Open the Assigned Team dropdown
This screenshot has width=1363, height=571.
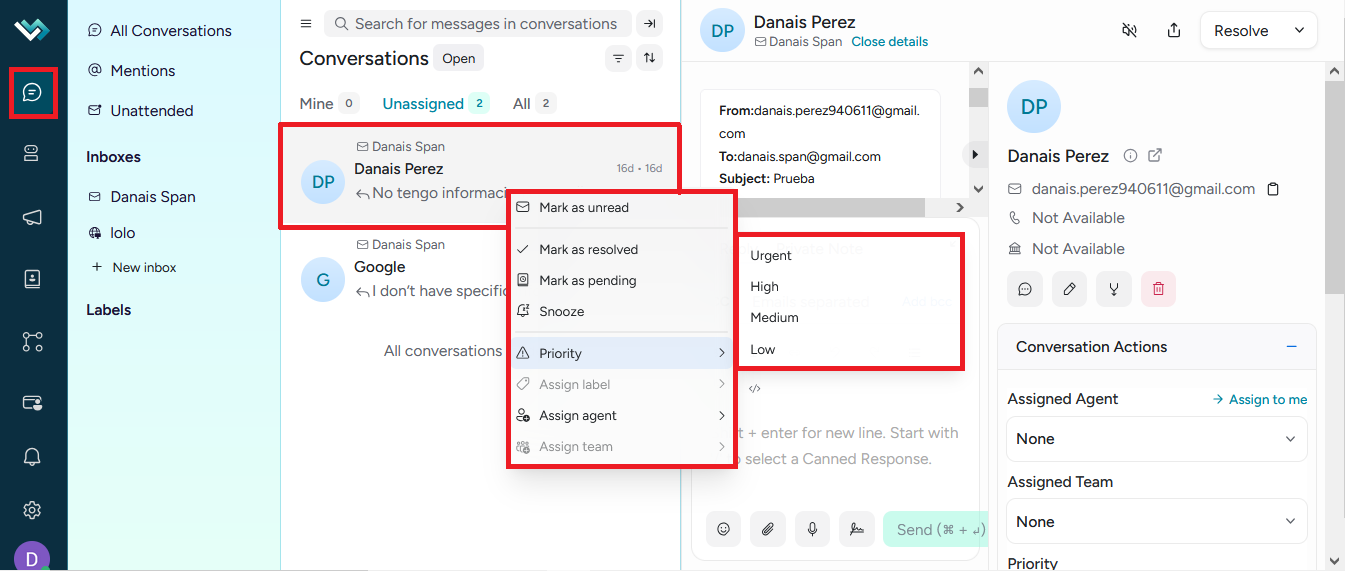point(1157,522)
